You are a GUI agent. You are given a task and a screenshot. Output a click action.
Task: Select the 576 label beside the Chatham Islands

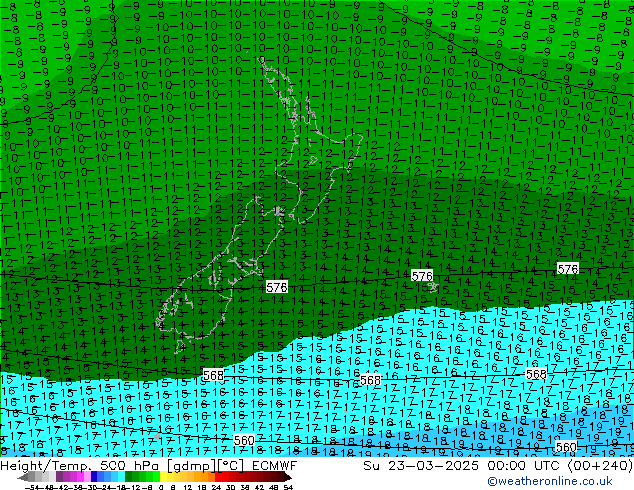(422, 276)
